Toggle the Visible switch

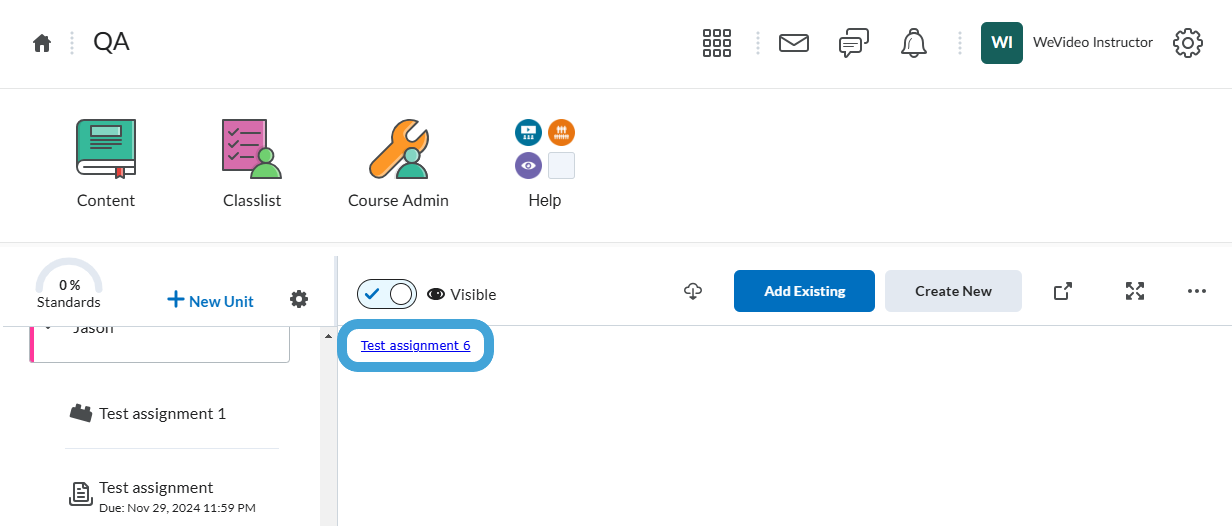387,294
